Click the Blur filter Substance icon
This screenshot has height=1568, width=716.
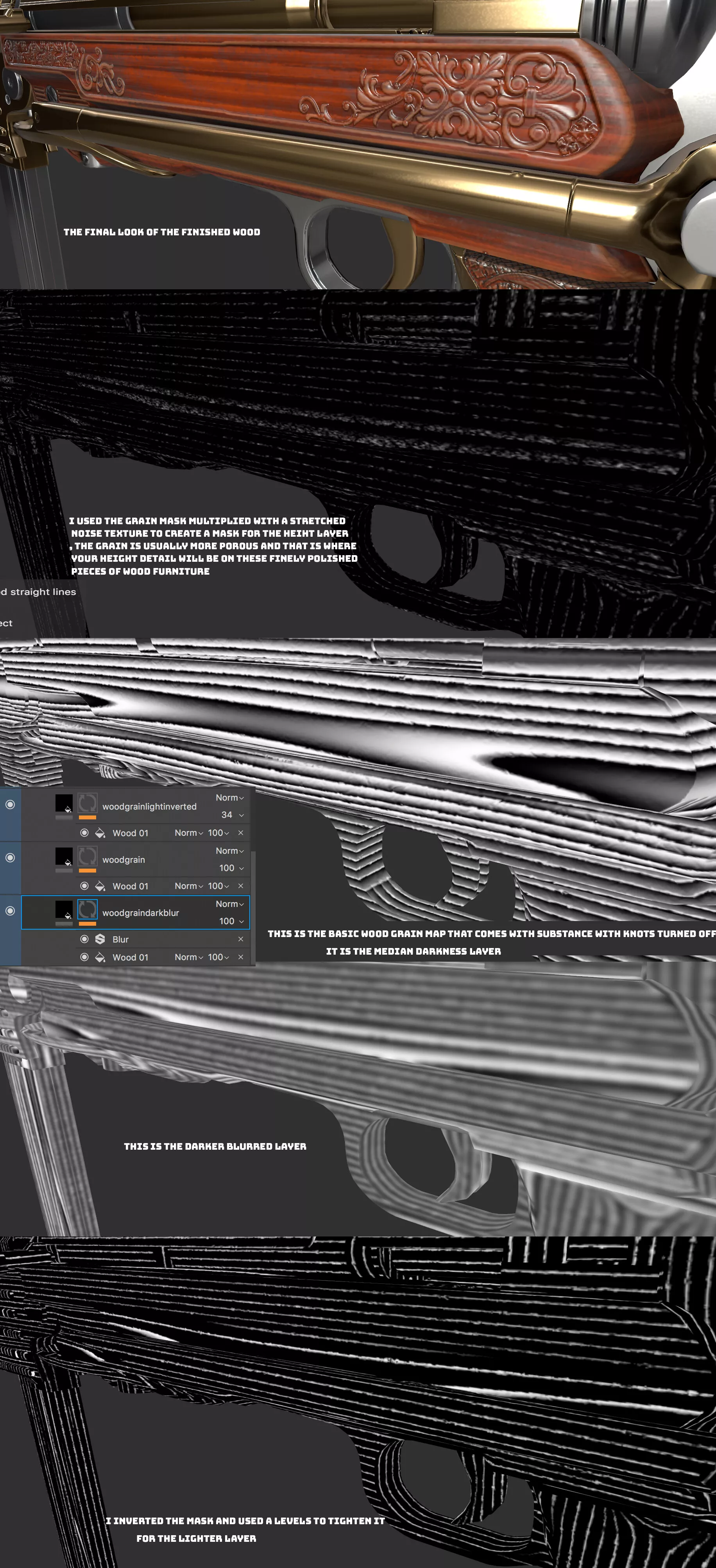pyautogui.click(x=100, y=939)
